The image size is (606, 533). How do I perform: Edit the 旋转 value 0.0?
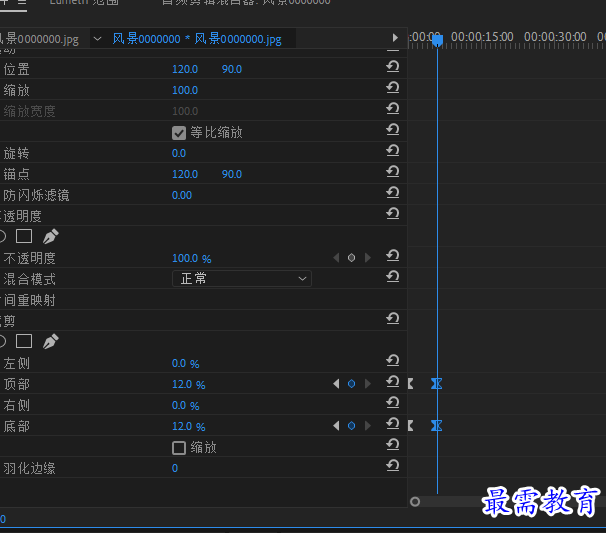[x=179, y=153]
